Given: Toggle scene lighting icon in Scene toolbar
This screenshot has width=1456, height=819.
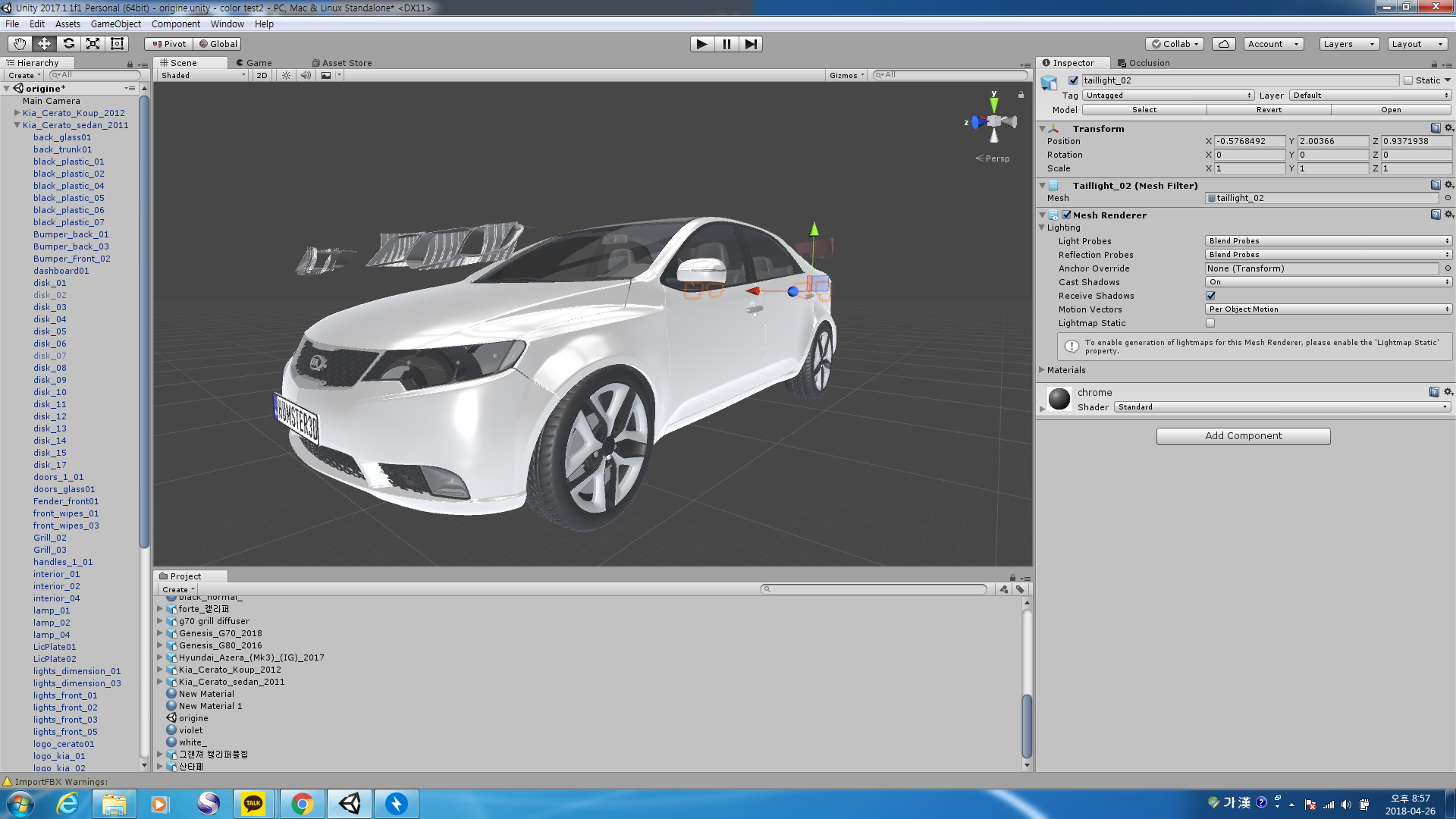Looking at the screenshot, I should 286,75.
